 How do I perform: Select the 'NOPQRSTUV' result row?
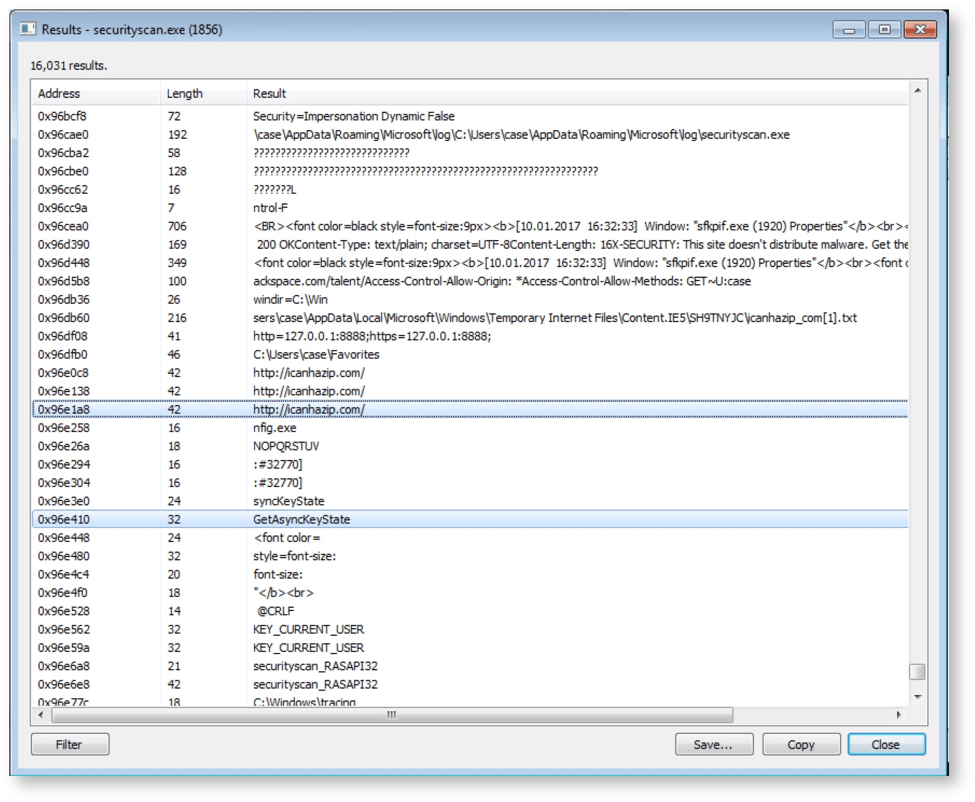(470, 446)
